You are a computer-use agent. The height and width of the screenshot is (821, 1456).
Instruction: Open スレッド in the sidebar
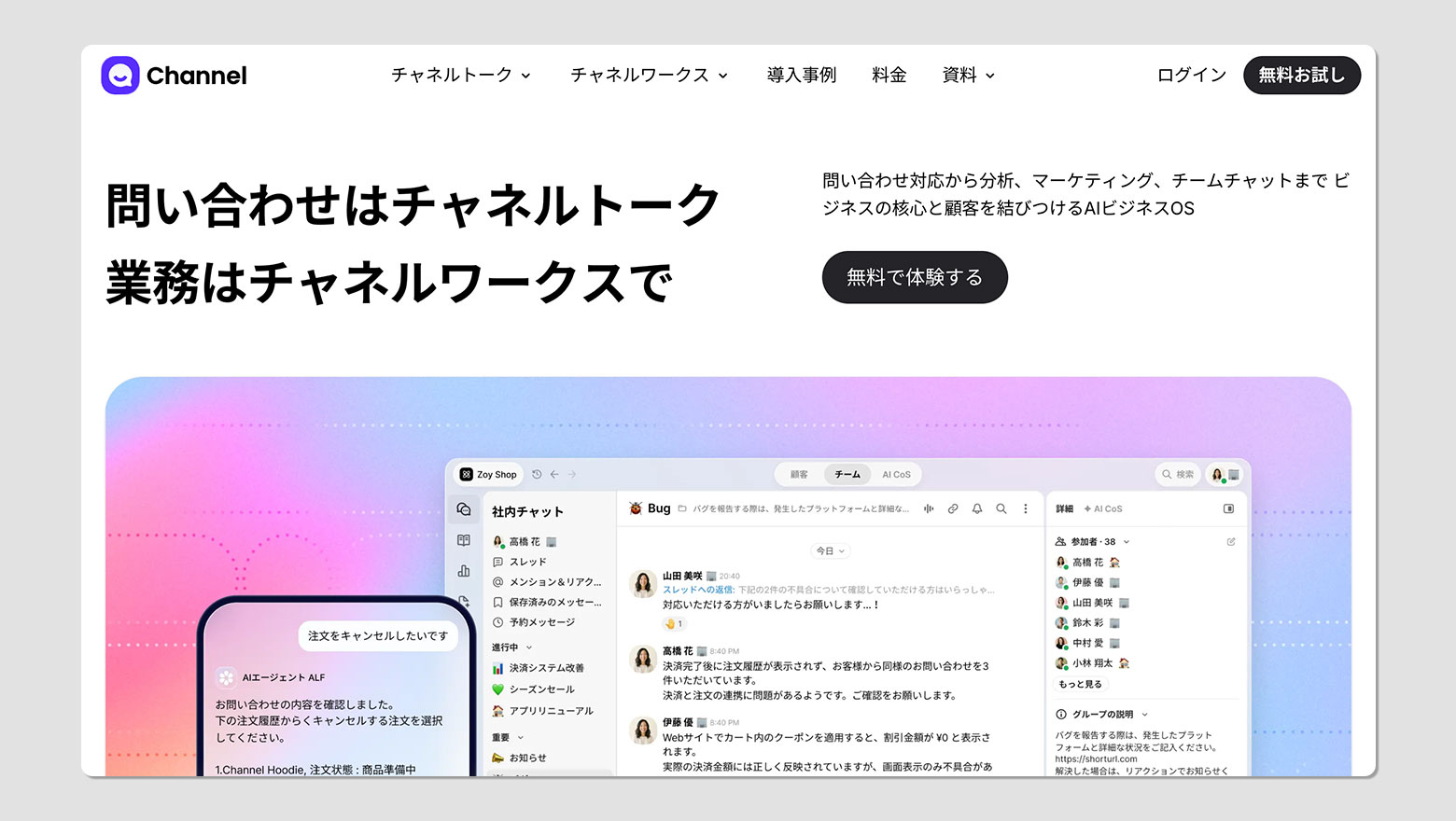click(x=520, y=562)
